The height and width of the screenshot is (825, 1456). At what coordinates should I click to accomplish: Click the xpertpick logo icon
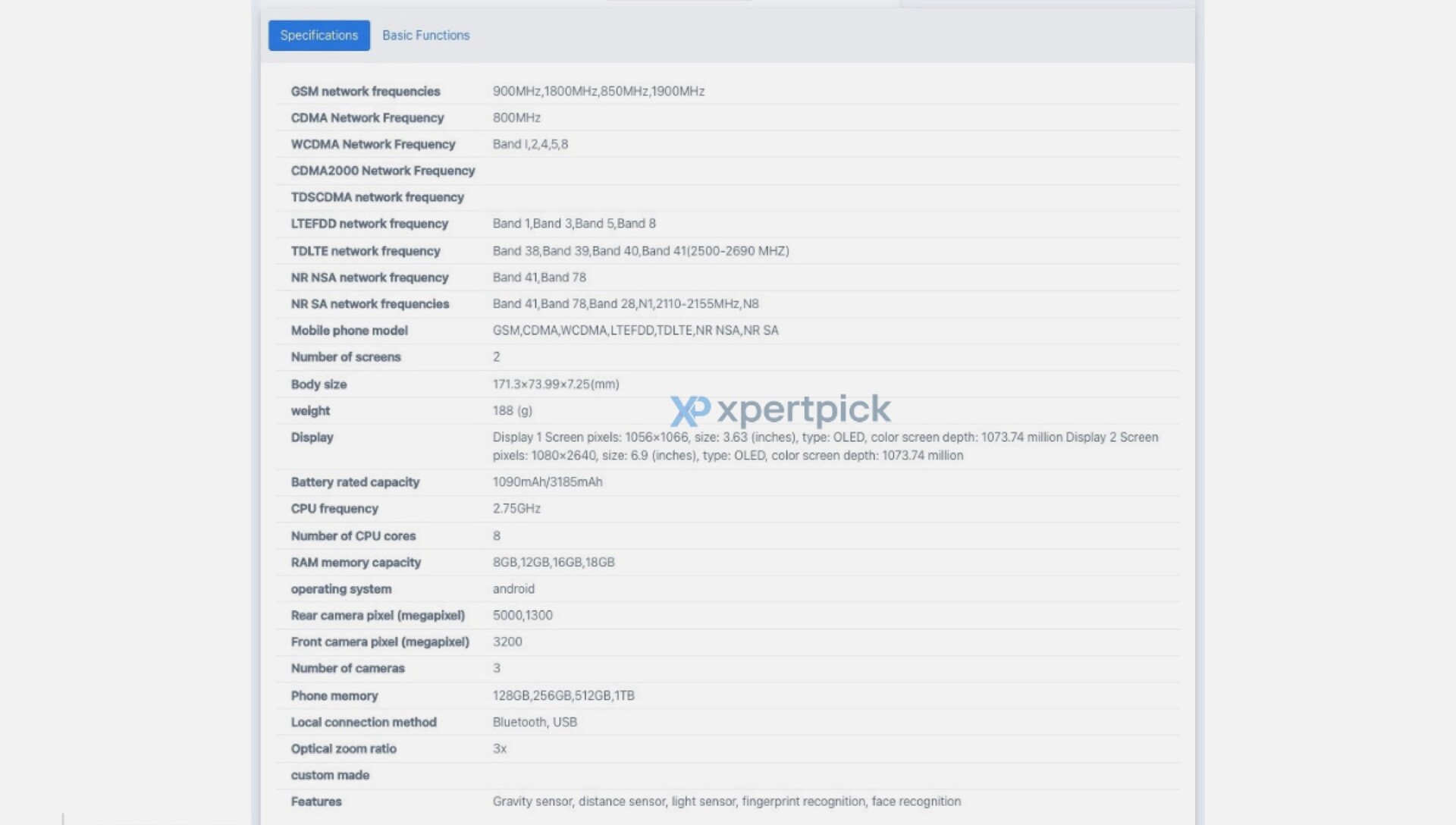click(689, 410)
